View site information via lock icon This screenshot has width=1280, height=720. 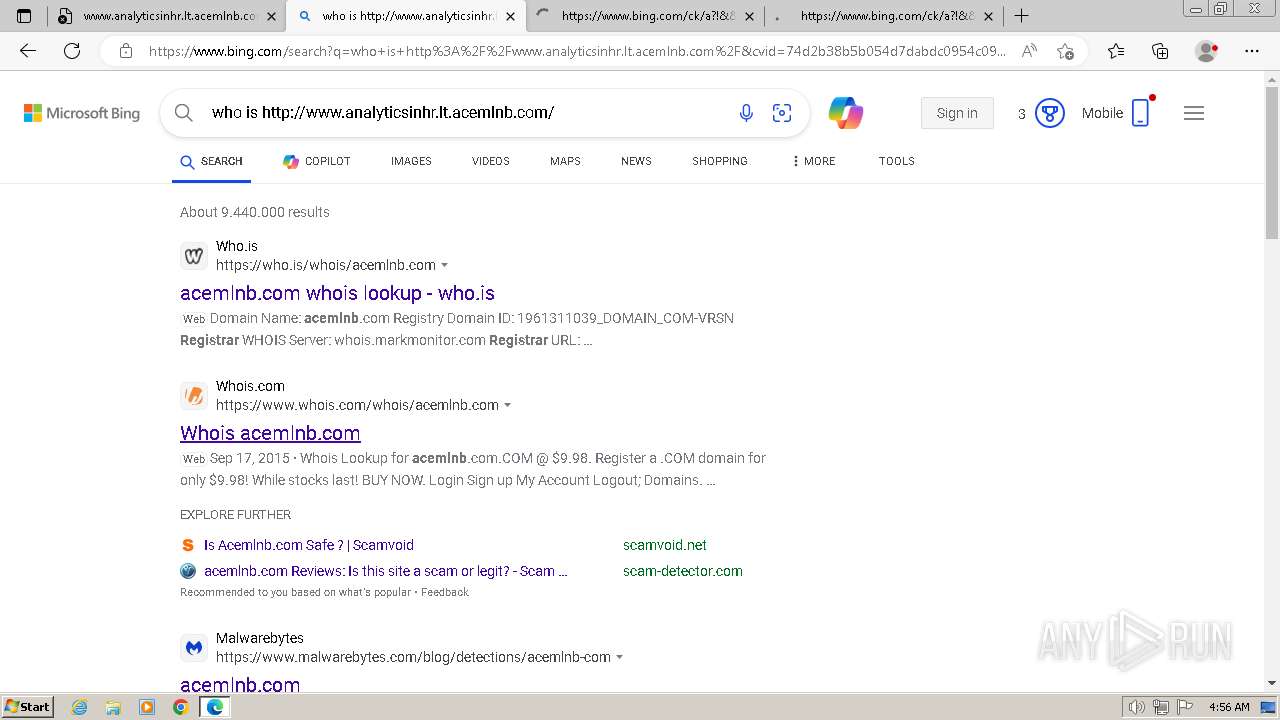126,51
